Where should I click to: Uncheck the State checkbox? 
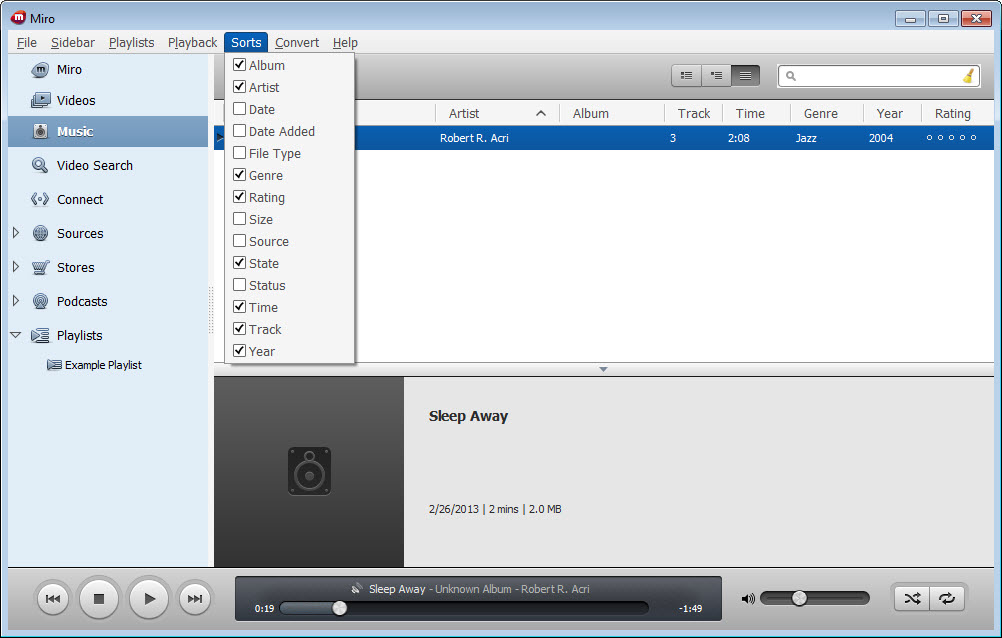[x=240, y=263]
